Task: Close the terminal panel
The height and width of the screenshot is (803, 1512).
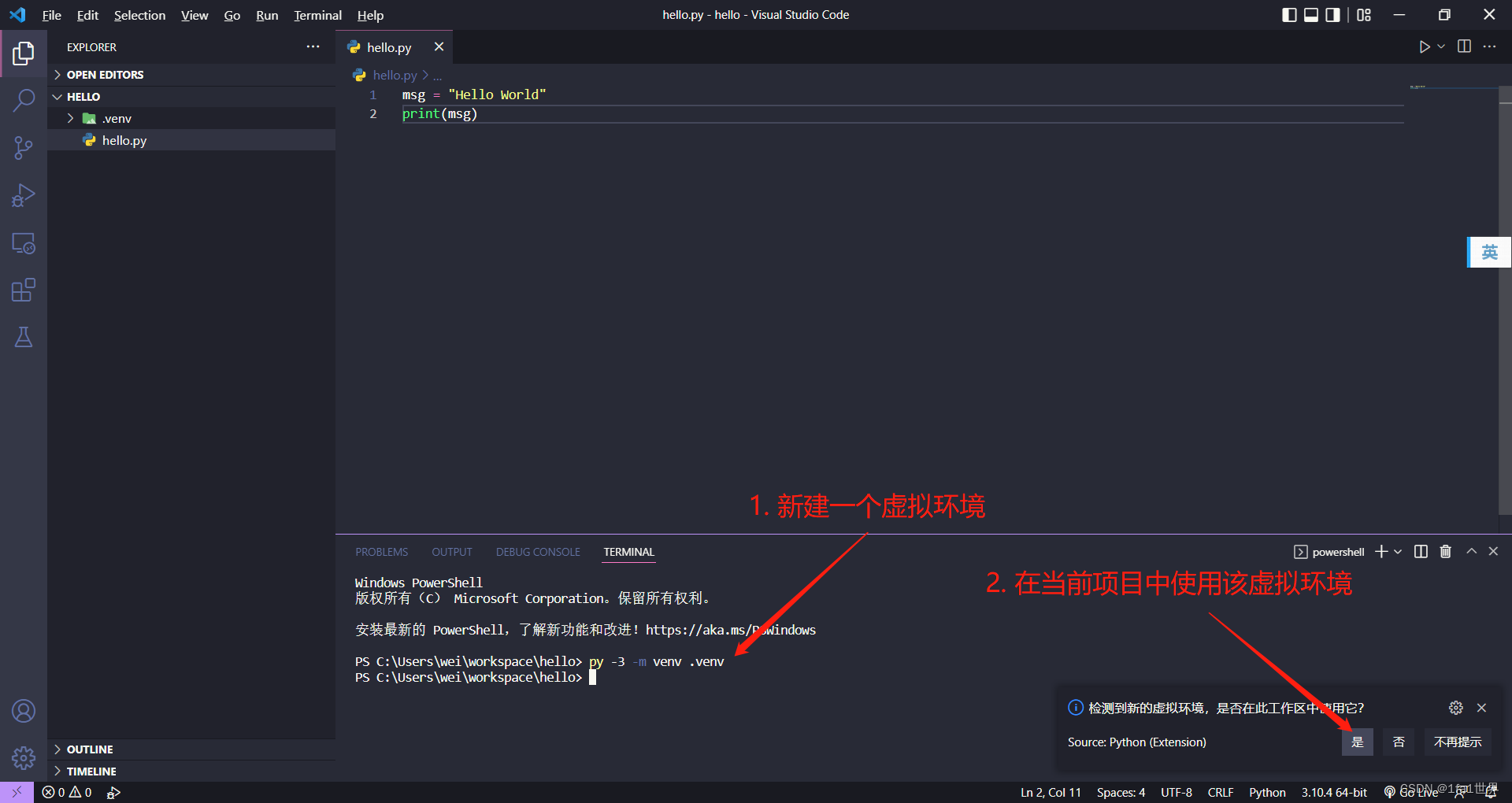Action: [x=1493, y=552]
